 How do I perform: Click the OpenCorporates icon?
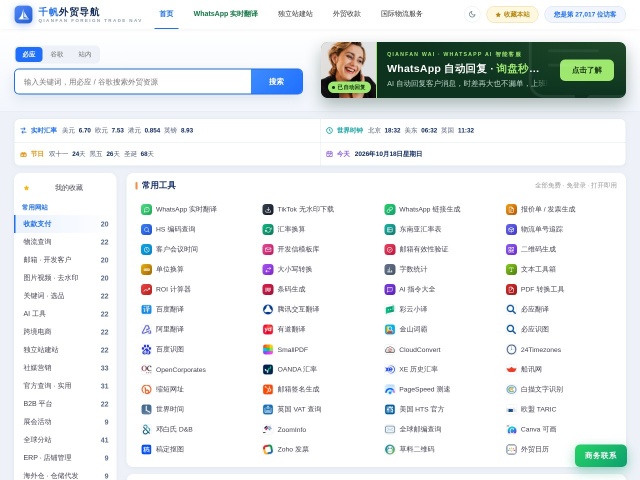coord(146,369)
